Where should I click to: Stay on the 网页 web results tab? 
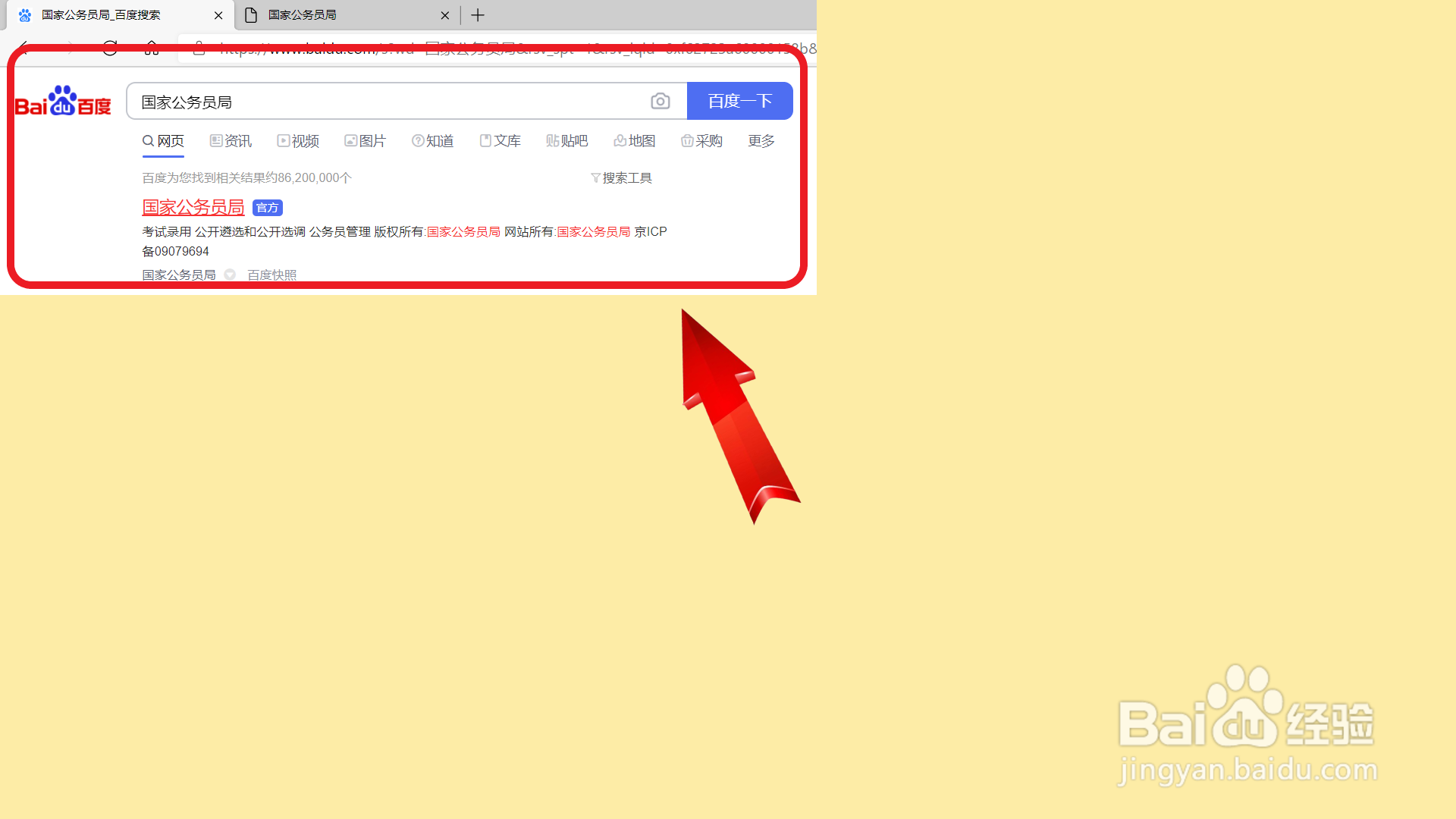(163, 140)
